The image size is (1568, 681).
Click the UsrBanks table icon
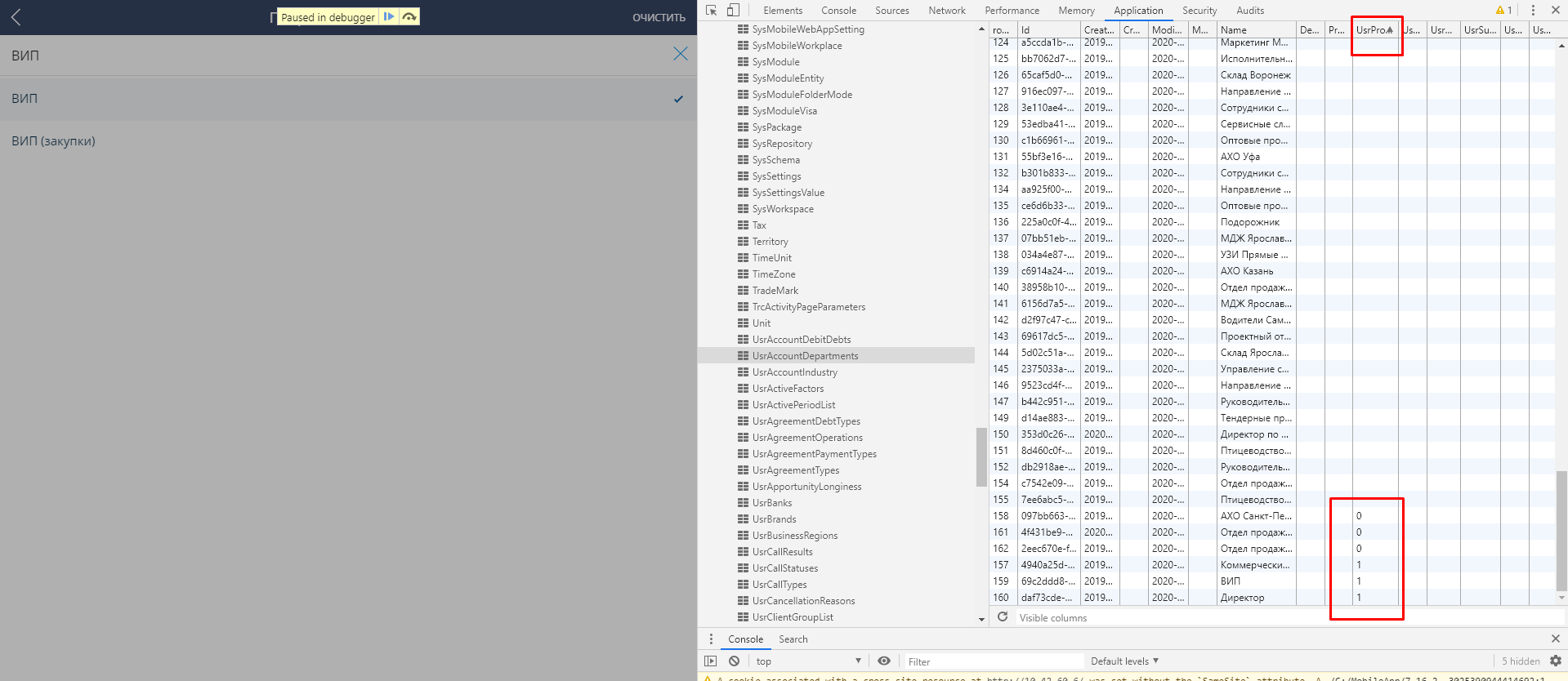pyautogui.click(x=743, y=503)
